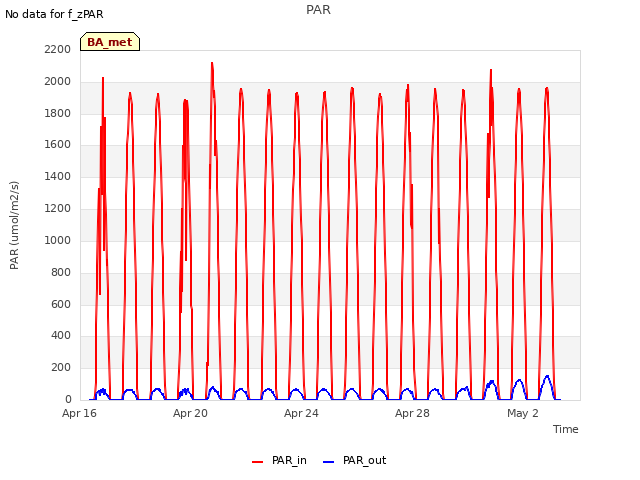Screen dimensions: 640x480
Task: Click the 1800 y-axis tick label
Action: point(58,113)
